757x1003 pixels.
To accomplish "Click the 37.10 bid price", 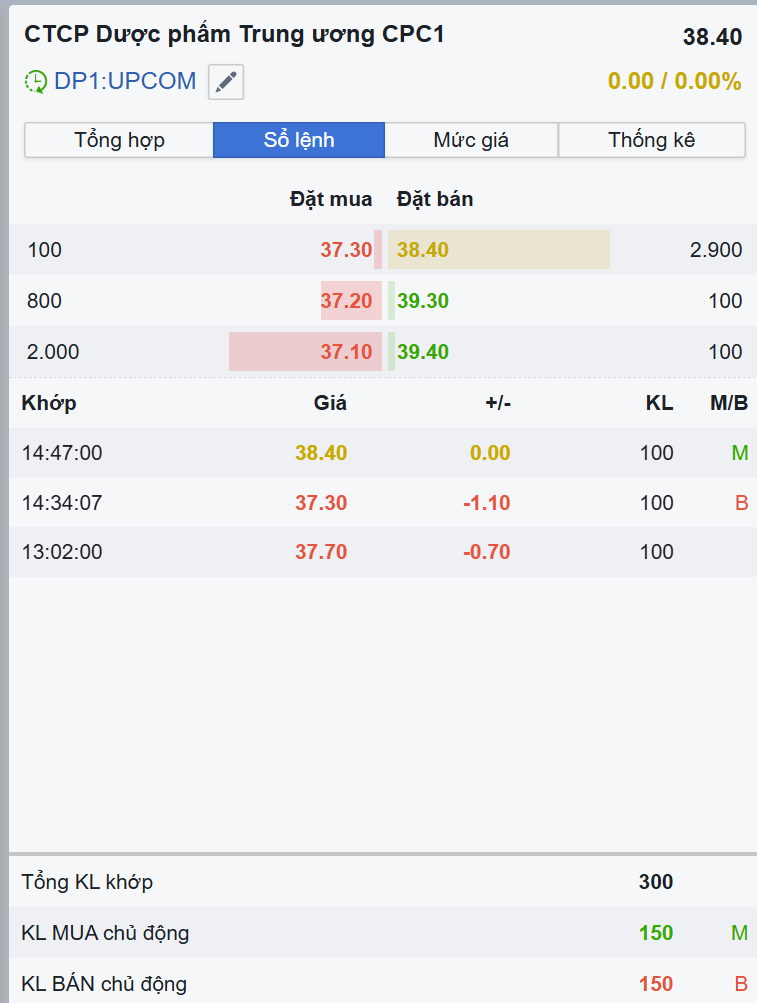I will [x=346, y=352].
